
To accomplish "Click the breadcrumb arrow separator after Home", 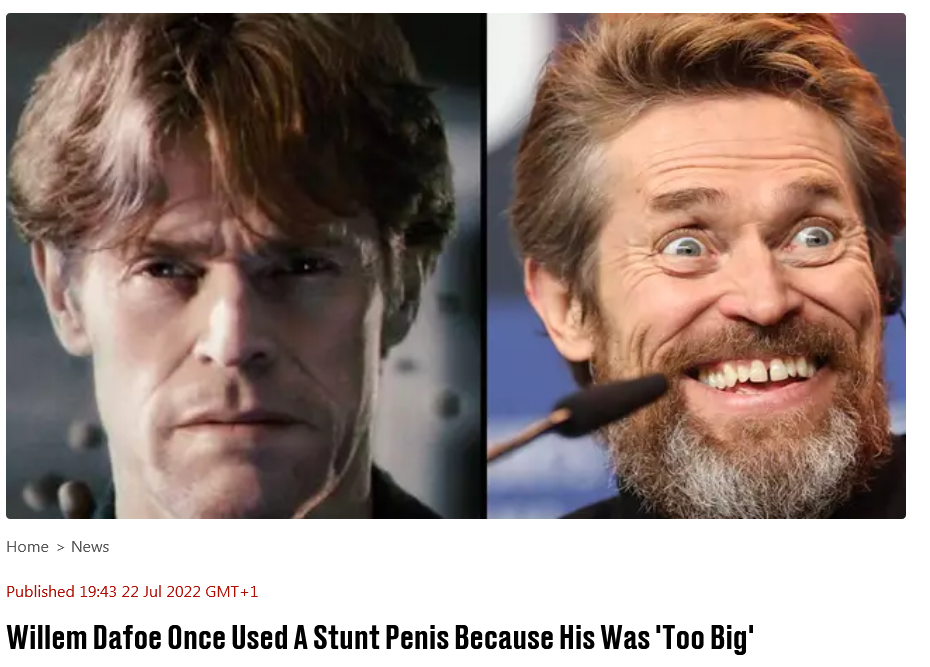I will (60, 547).
